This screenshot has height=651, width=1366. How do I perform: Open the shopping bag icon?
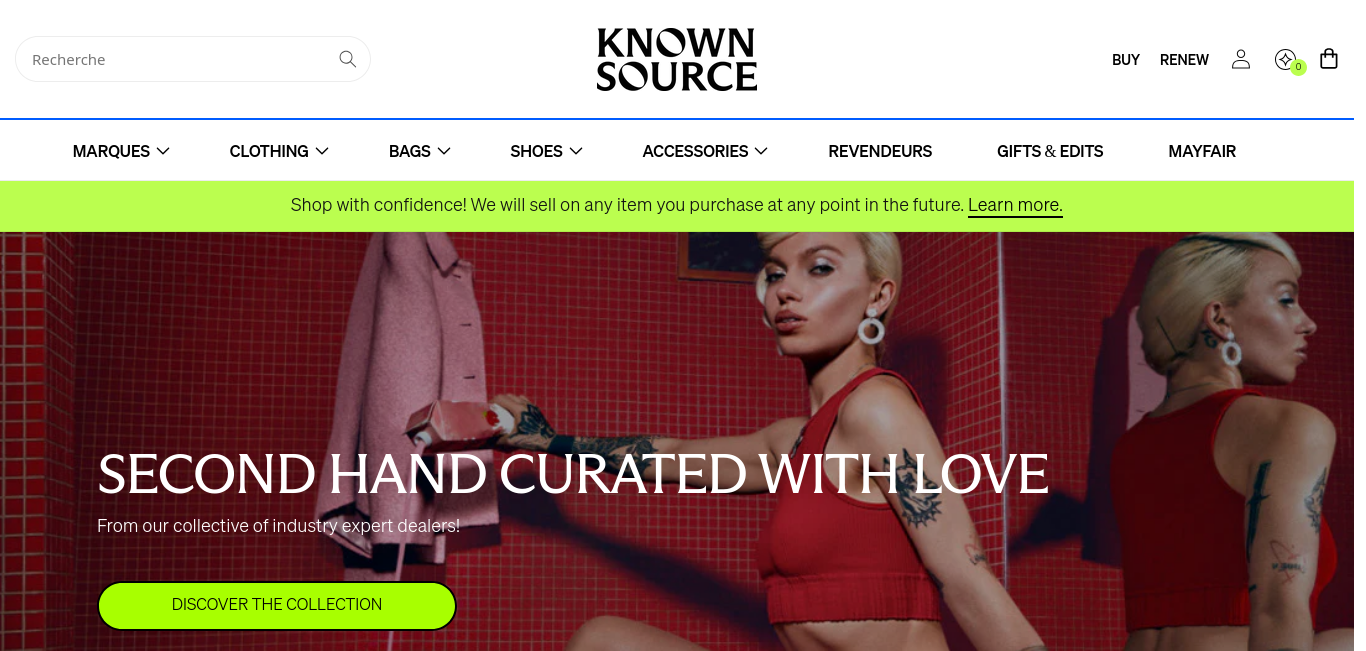click(1328, 59)
